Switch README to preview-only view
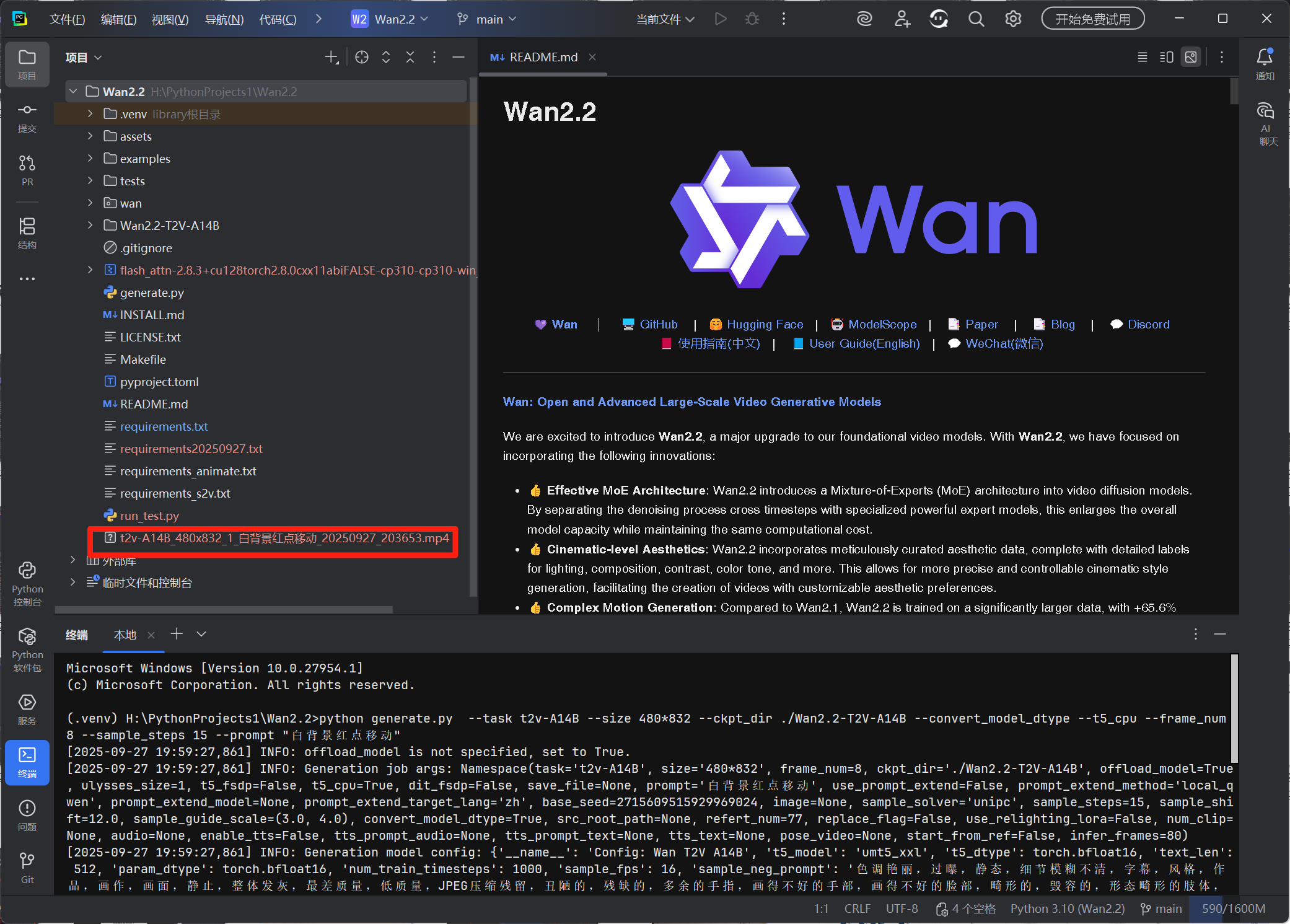The image size is (1290, 924). pyautogui.click(x=1191, y=58)
